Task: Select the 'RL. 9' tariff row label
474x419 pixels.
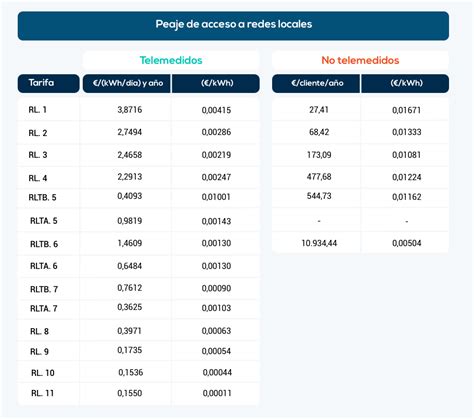Action: click(x=39, y=351)
